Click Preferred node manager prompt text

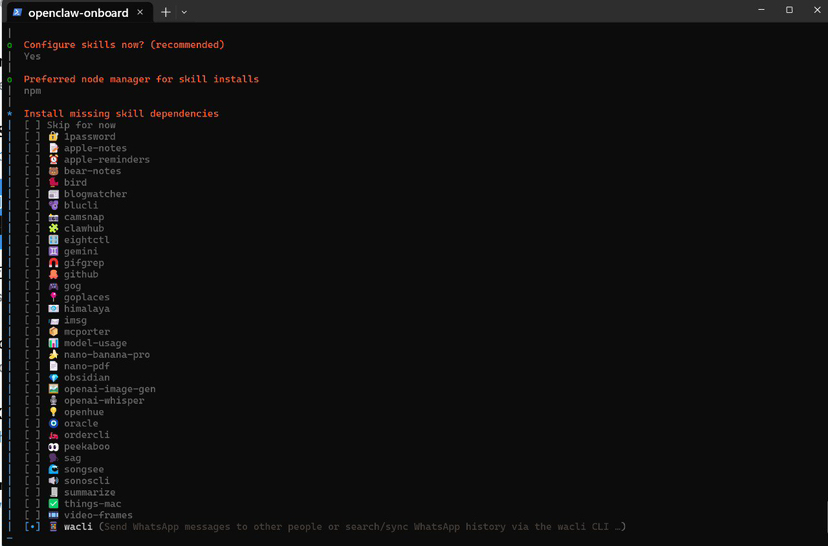click(141, 79)
